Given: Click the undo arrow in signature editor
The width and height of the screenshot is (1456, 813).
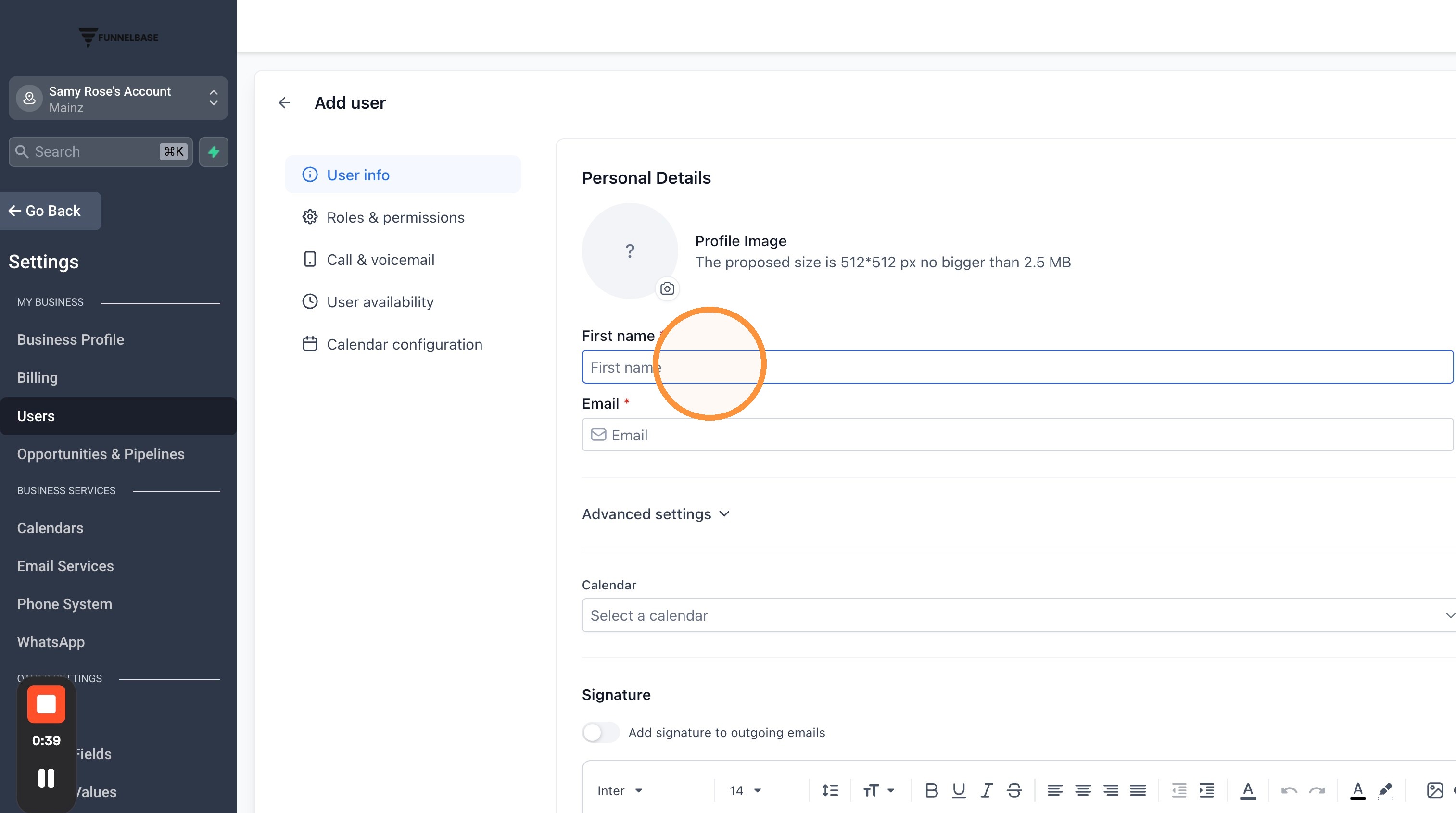Looking at the screenshot, I should 1289,790.
